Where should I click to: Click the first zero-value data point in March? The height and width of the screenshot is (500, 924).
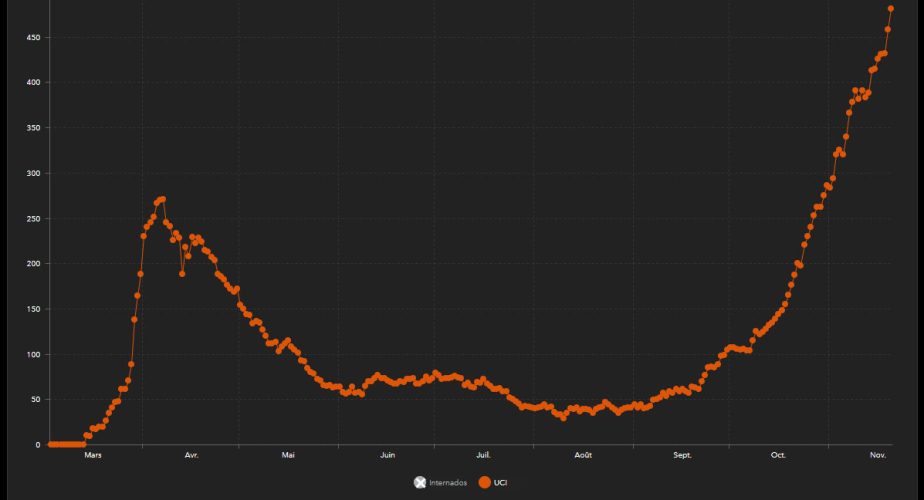[x=50, y=444]
